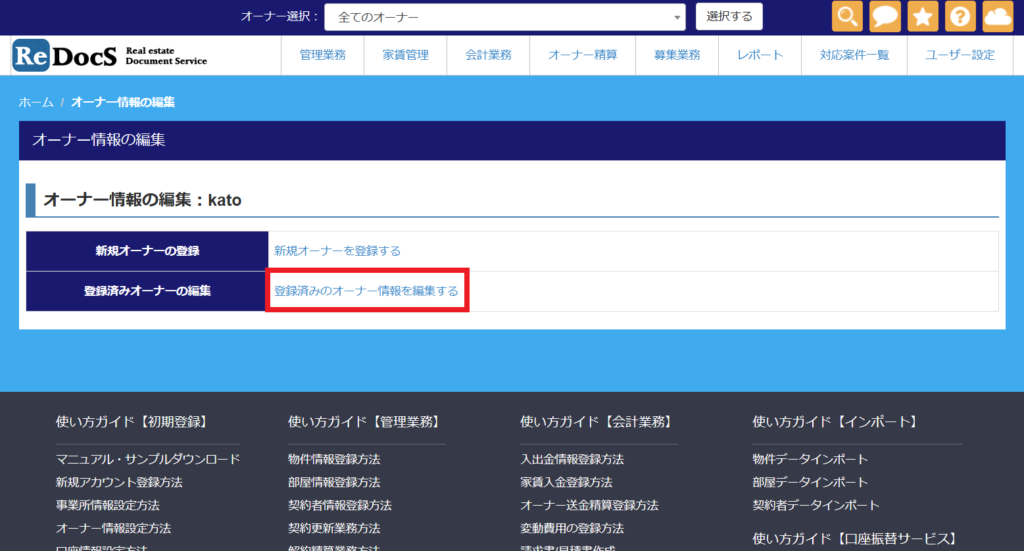Click 使い方ガイド【管理業務】 heading

(366, 422)
